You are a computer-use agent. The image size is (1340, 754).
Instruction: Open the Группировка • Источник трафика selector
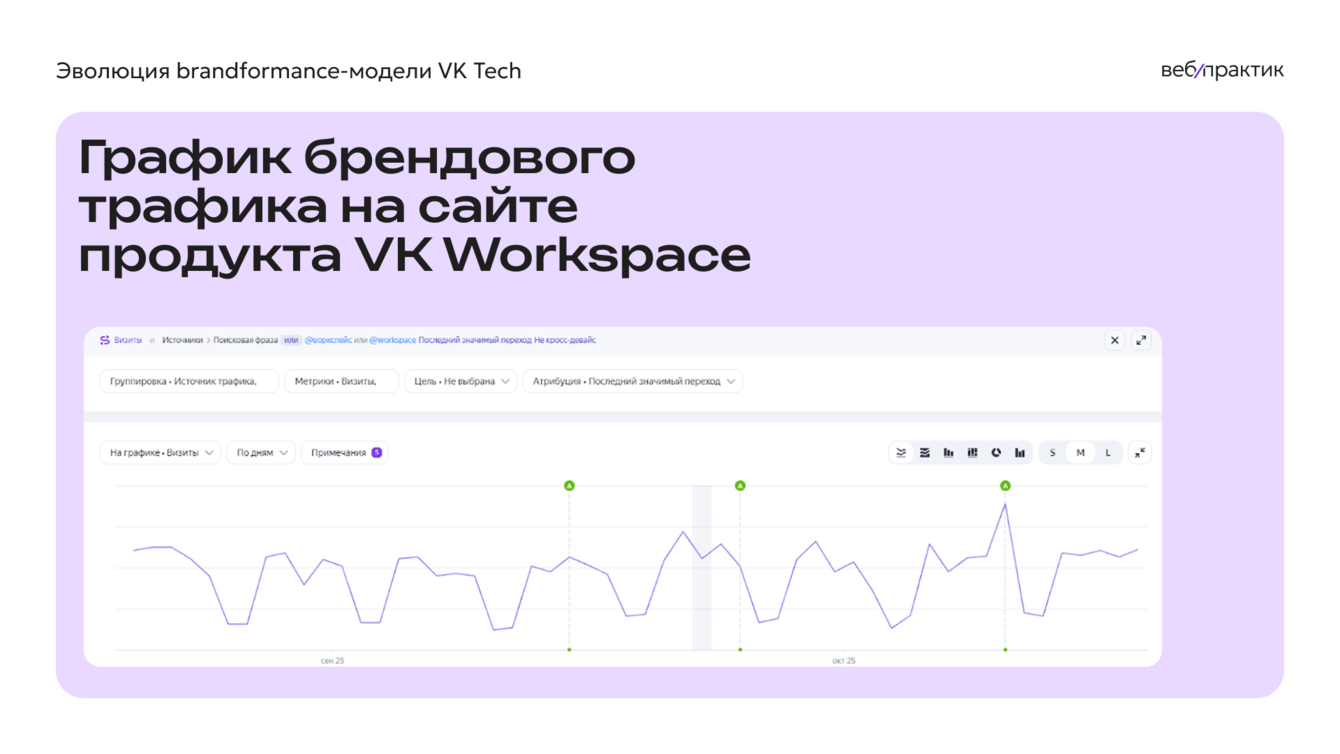(x=189, y=381)
